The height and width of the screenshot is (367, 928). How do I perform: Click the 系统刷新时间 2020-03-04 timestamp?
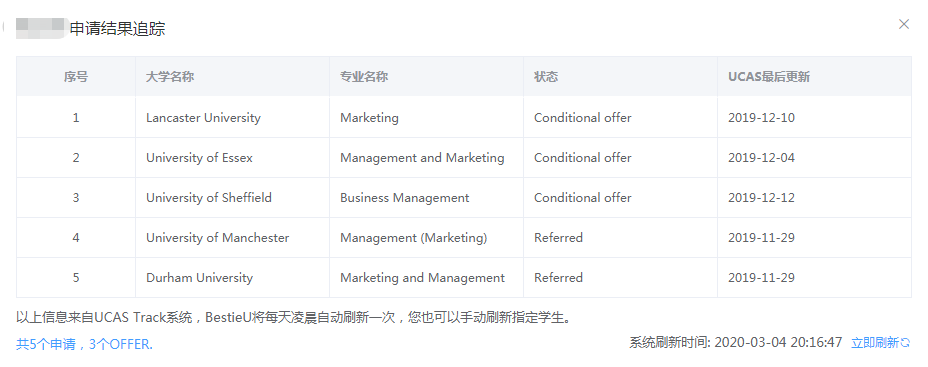[735, 343]
